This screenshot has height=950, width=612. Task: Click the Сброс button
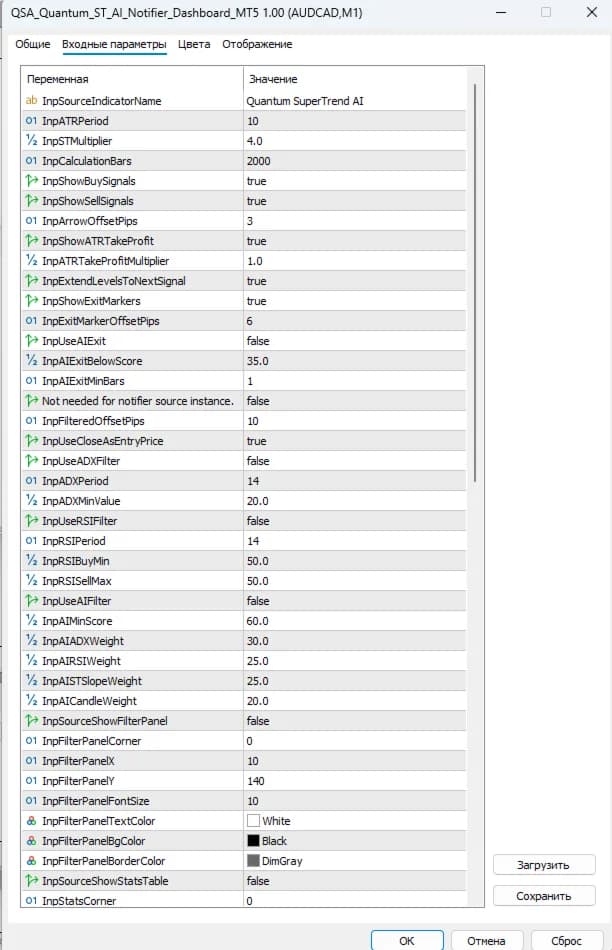567,940
